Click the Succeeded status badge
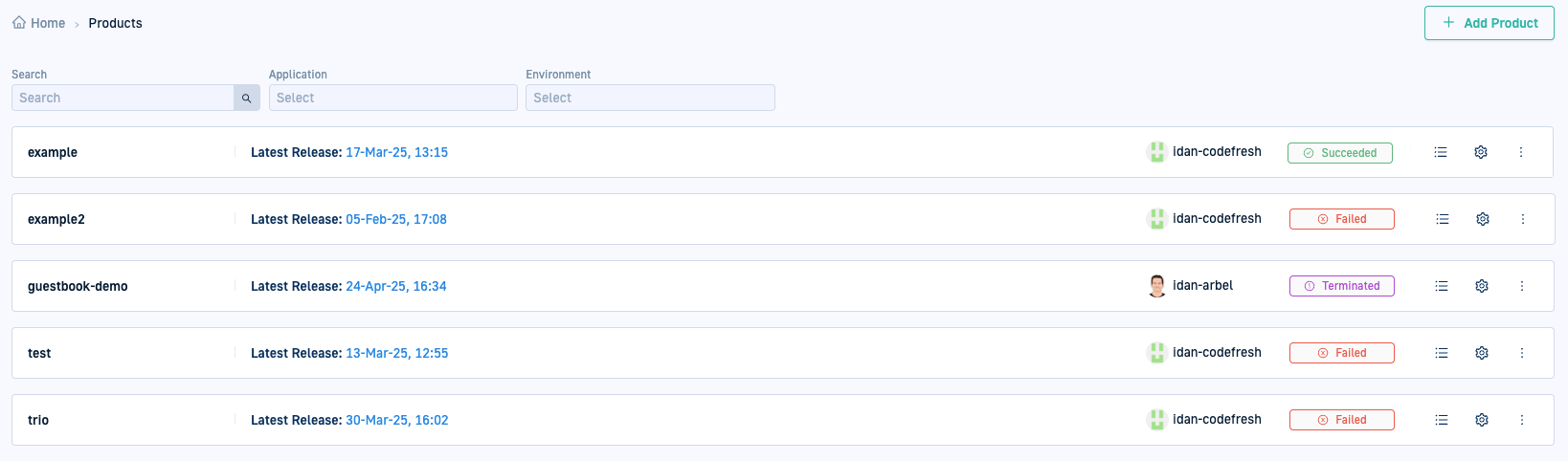Image resolution: width=1568 pixels, height=461 pixels. 1339,153
